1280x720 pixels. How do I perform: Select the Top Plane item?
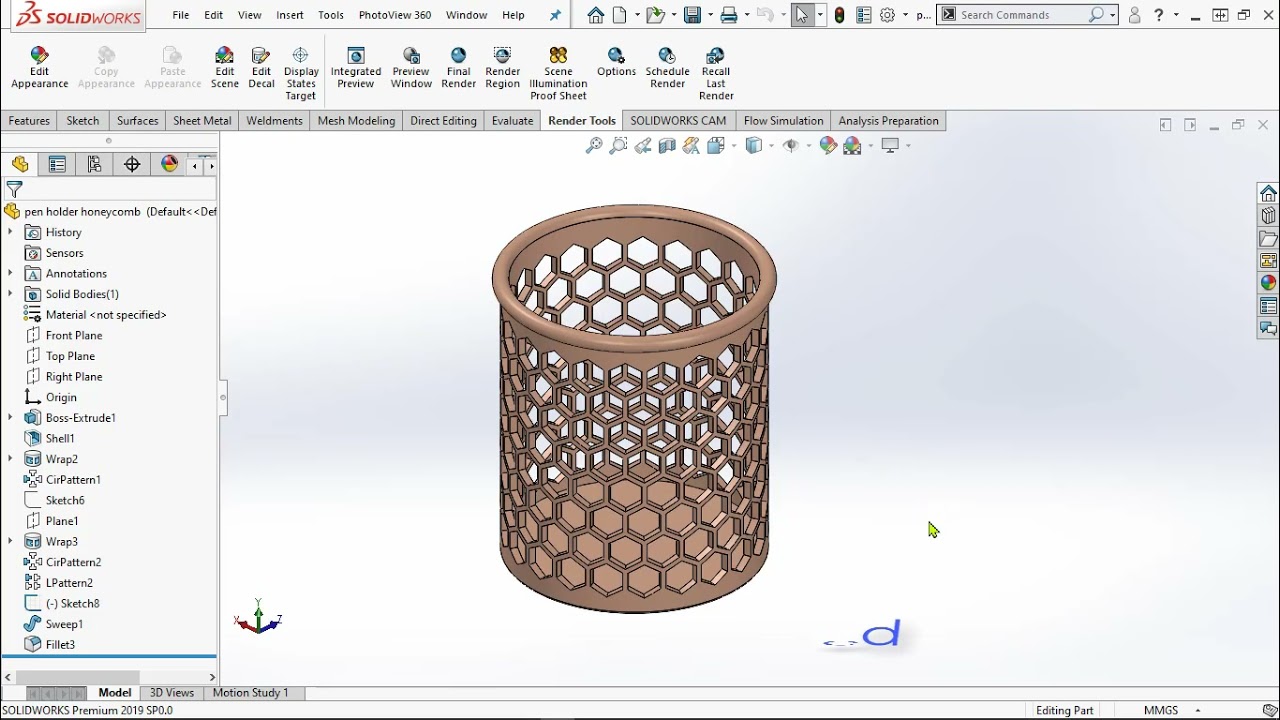click(70, 356)
